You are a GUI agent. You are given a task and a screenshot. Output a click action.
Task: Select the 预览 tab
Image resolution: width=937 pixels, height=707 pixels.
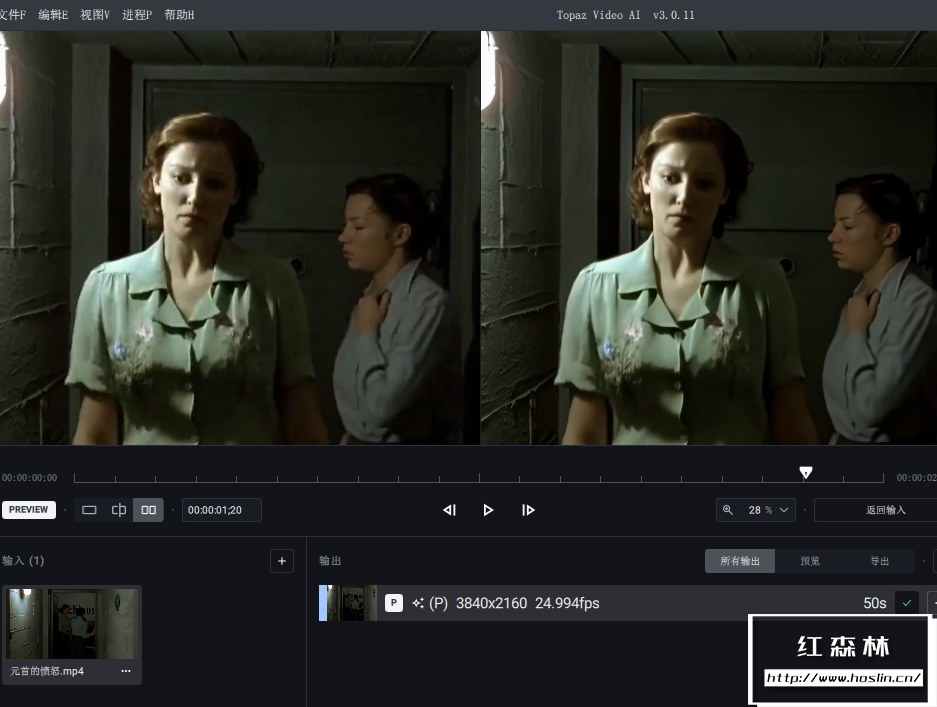coord(810,561)
